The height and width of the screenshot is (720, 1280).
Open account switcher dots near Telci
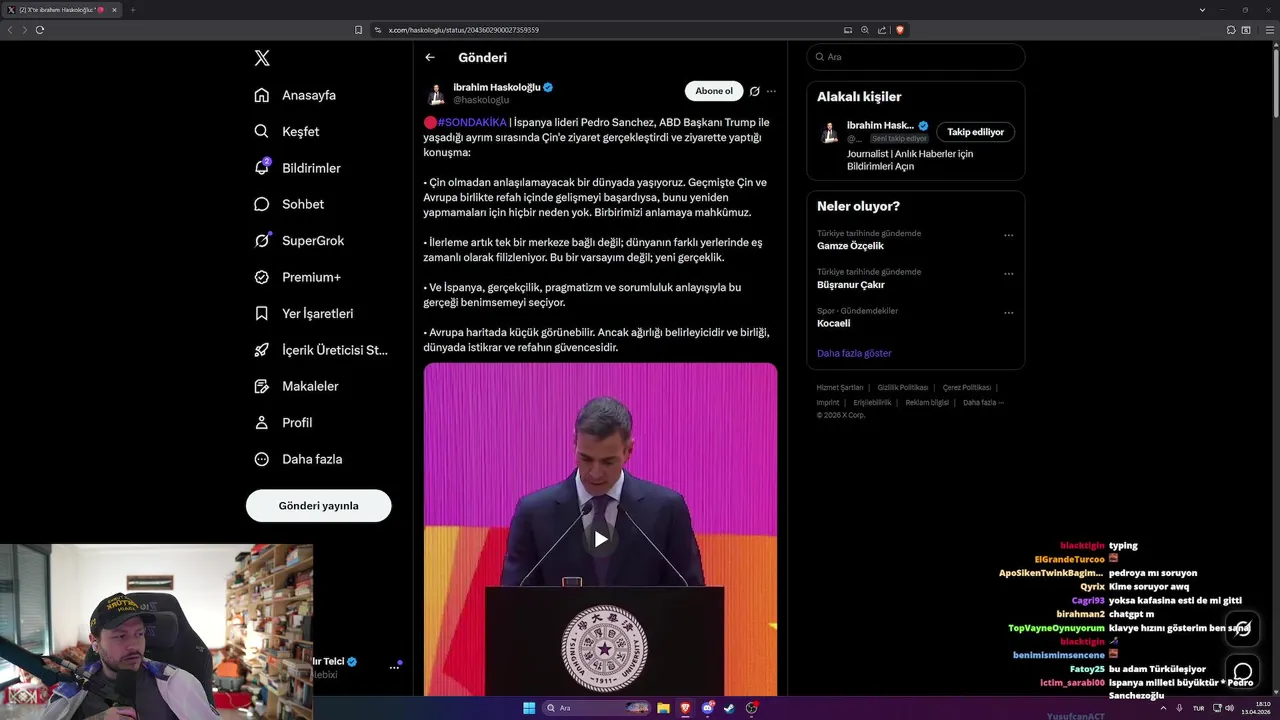[394, 667]
